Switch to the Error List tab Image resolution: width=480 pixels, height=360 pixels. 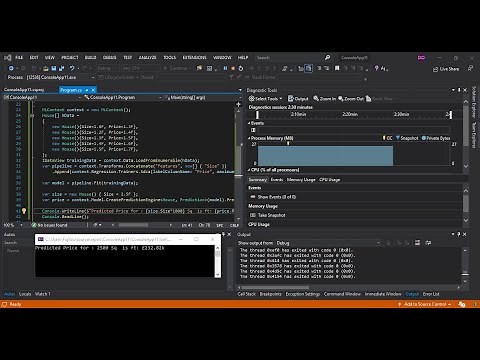[431, 294]
